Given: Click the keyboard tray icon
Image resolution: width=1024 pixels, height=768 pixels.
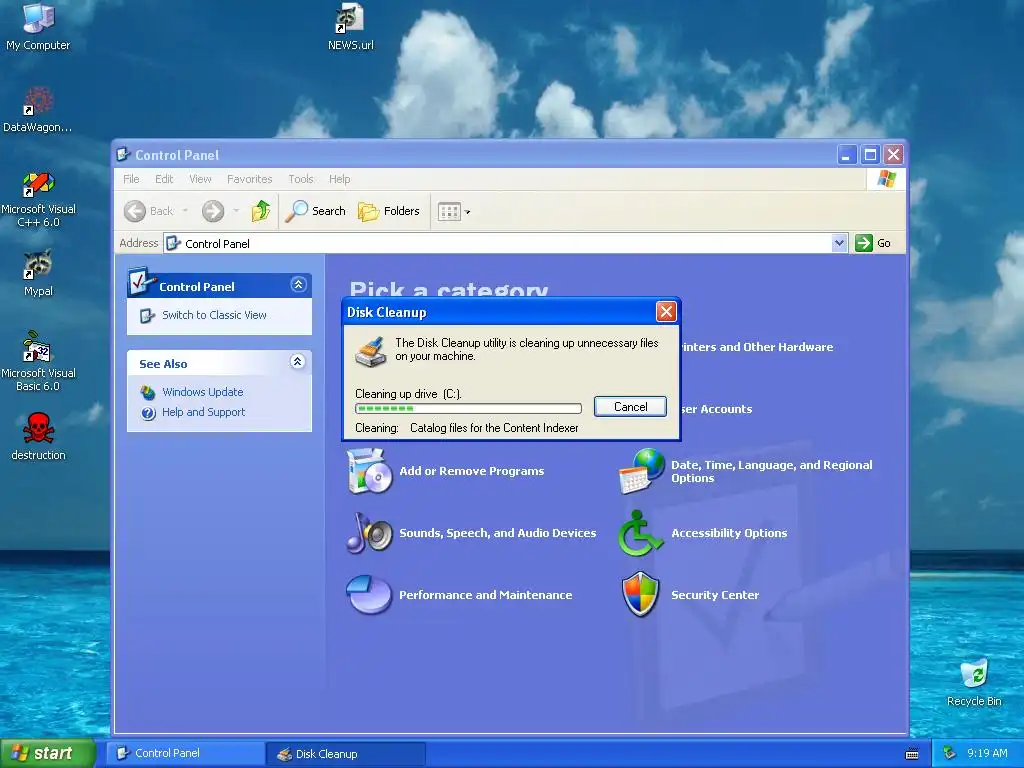Looking at the screenshot, I should (912, 754).
